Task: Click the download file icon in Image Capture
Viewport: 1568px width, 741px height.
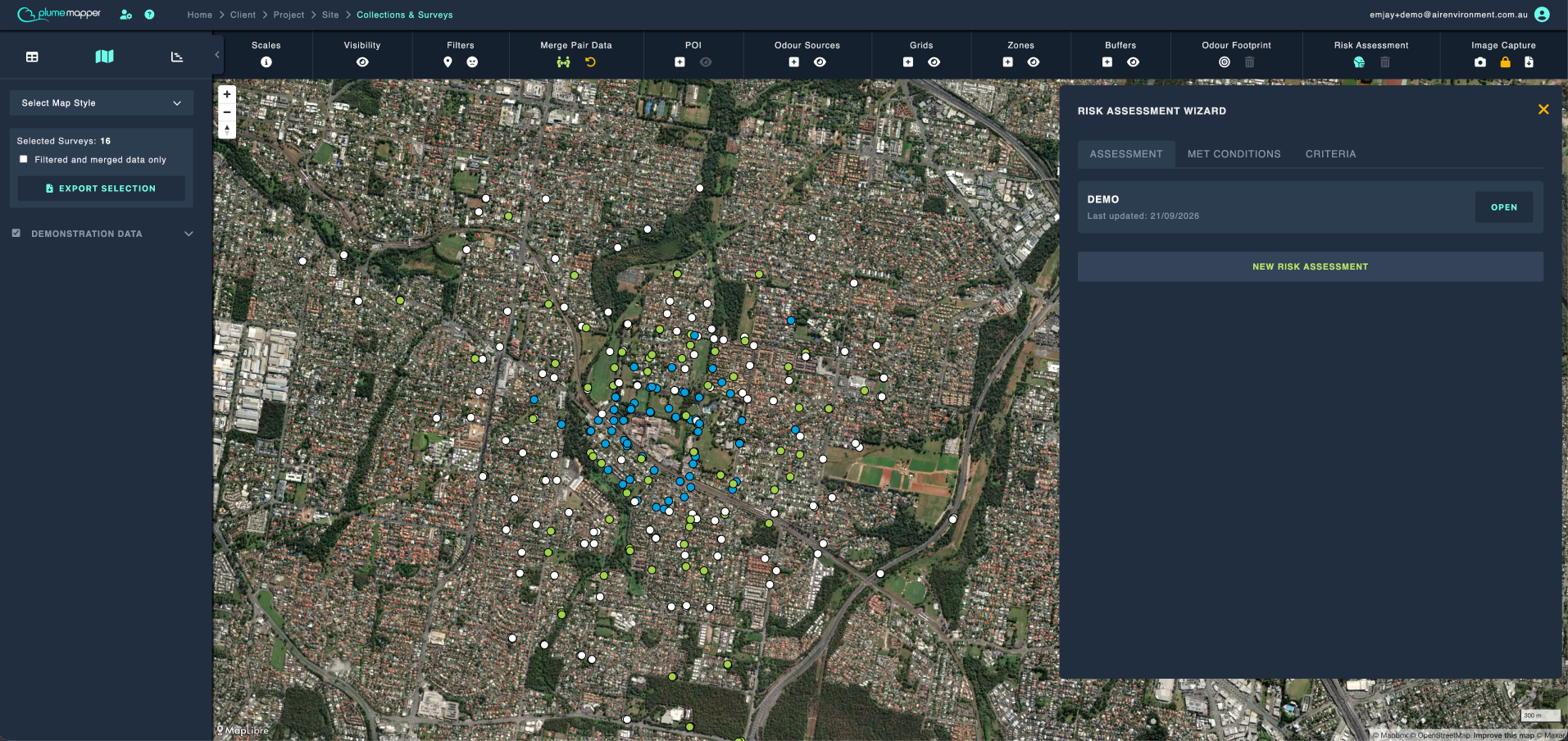Action: [1529, 62]
